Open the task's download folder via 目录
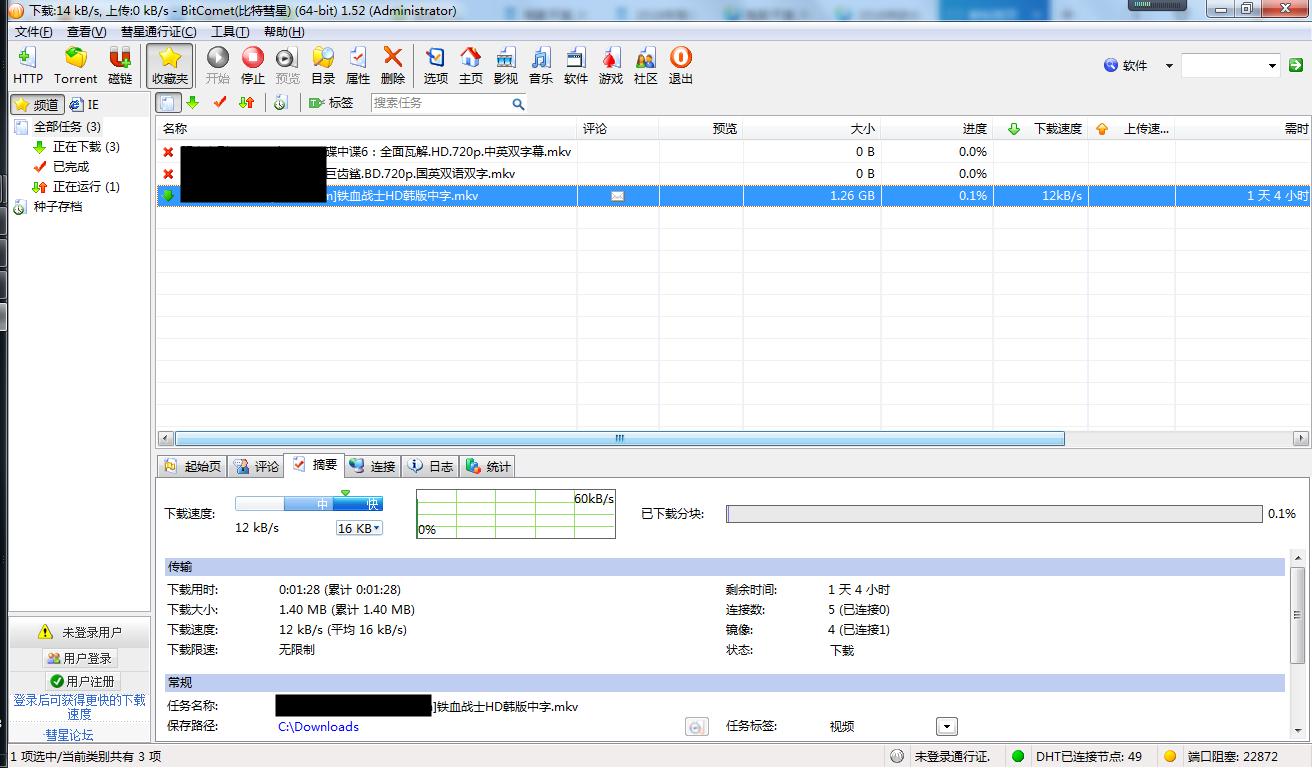This screenshot has width=1312, height=768. pyautogui.click(x=322, y=65)
